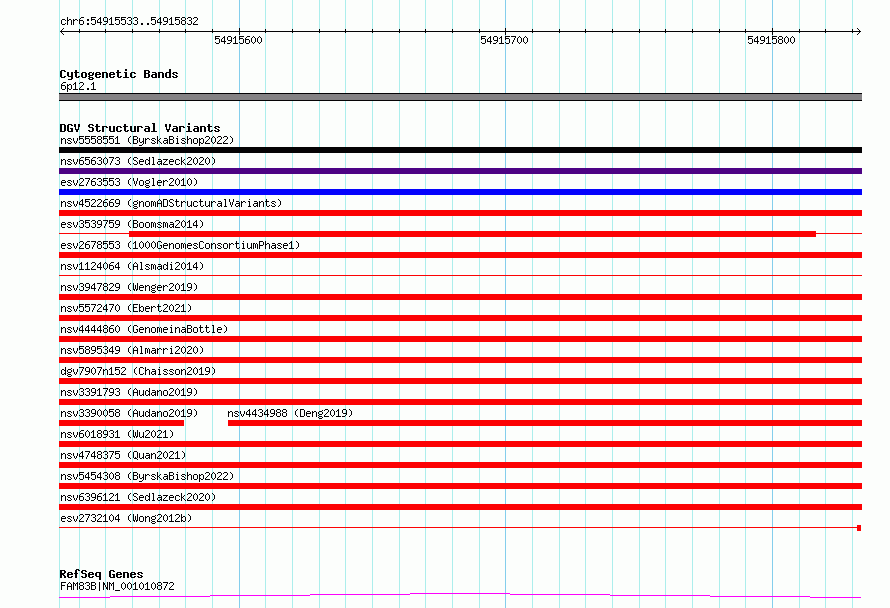Click the small red esv2732104 marker
Screen dimensions: 890x608
point(859,527)
